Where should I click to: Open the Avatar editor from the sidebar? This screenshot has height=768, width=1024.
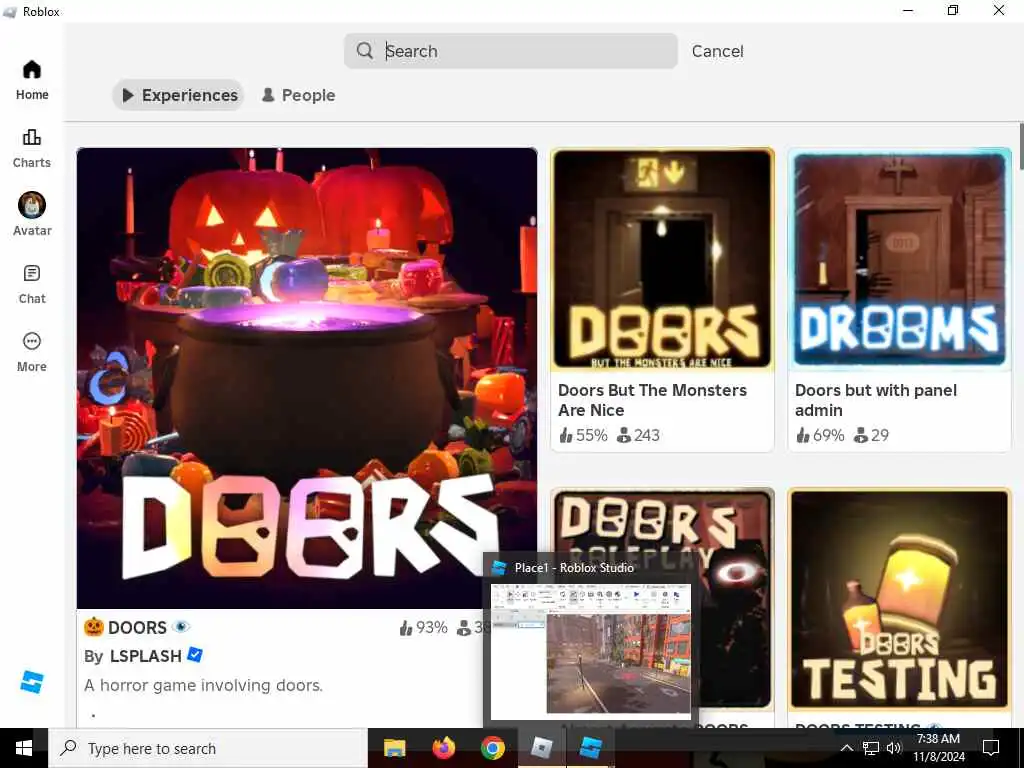click(32, 215)
